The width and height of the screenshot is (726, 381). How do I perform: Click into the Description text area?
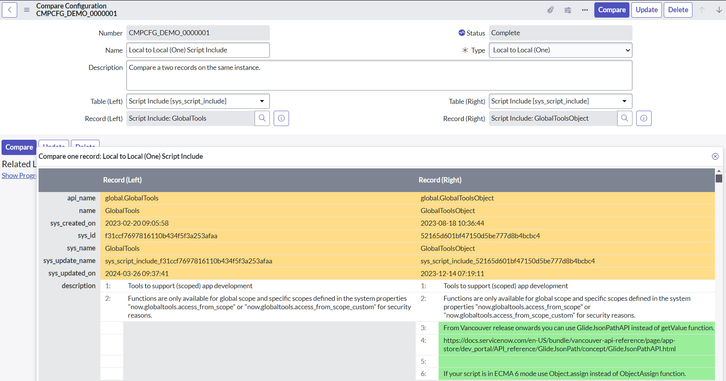point(379,75)
